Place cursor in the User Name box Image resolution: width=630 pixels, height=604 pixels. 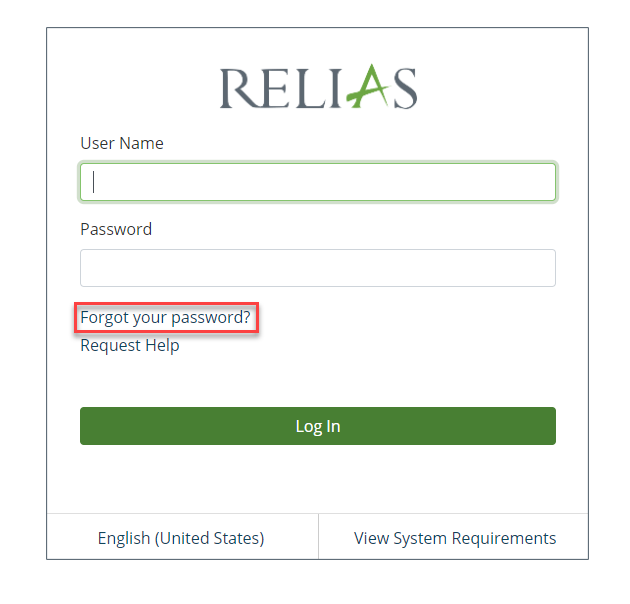pos(318,182)
